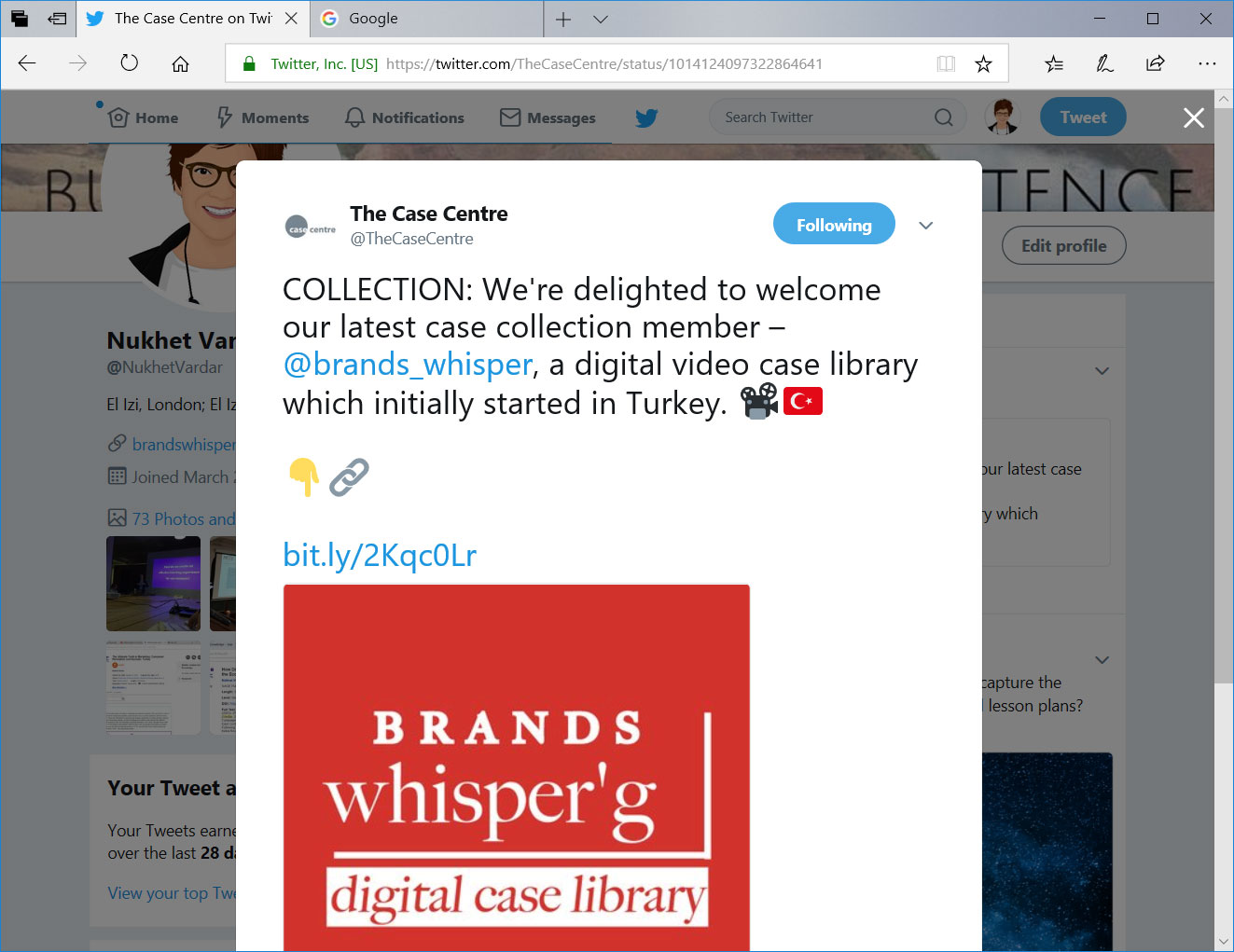Expand the chevron beside the 'our latest case' tweet
This screenshot has height=952, width=1234.
pyautogui.click(x=1102, y=371)
